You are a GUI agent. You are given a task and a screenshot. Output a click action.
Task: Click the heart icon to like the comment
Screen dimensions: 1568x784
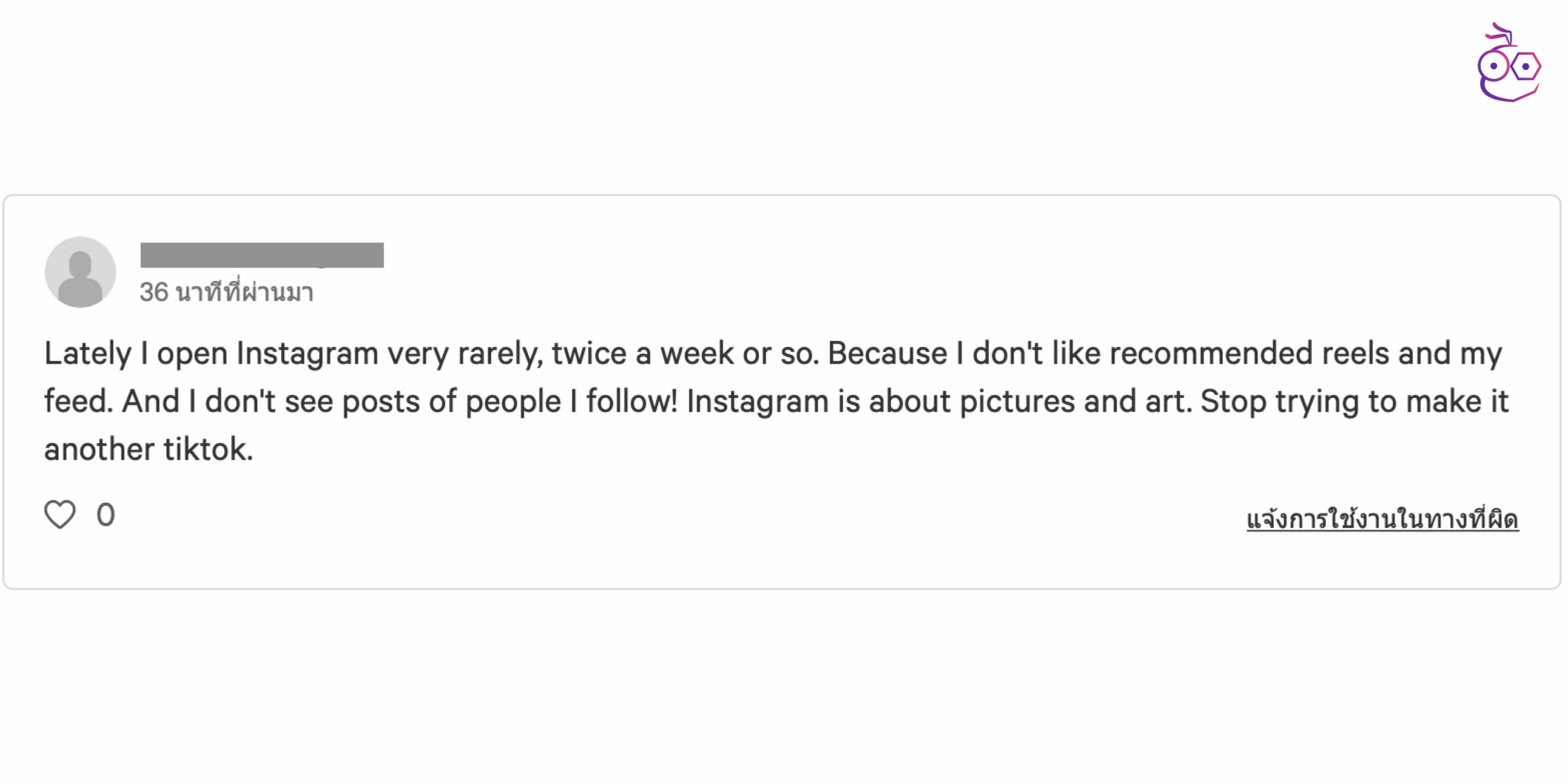pyautogui.click(x=60, y=514)
